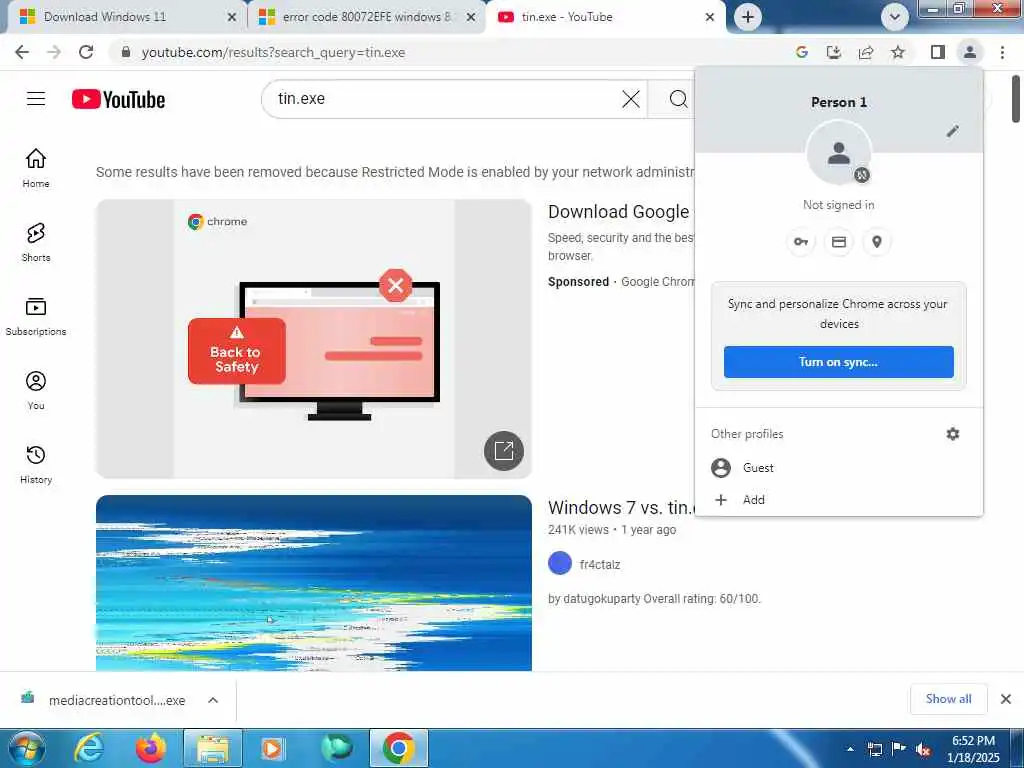Click the profile avatar button in toolbar

[x=970, y=52]
